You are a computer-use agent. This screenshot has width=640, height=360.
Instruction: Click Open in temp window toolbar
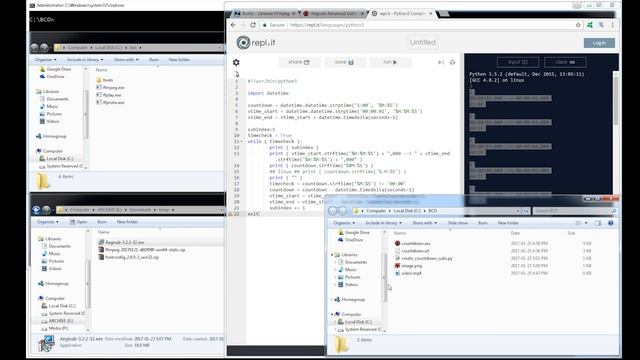tap(78, 222)
